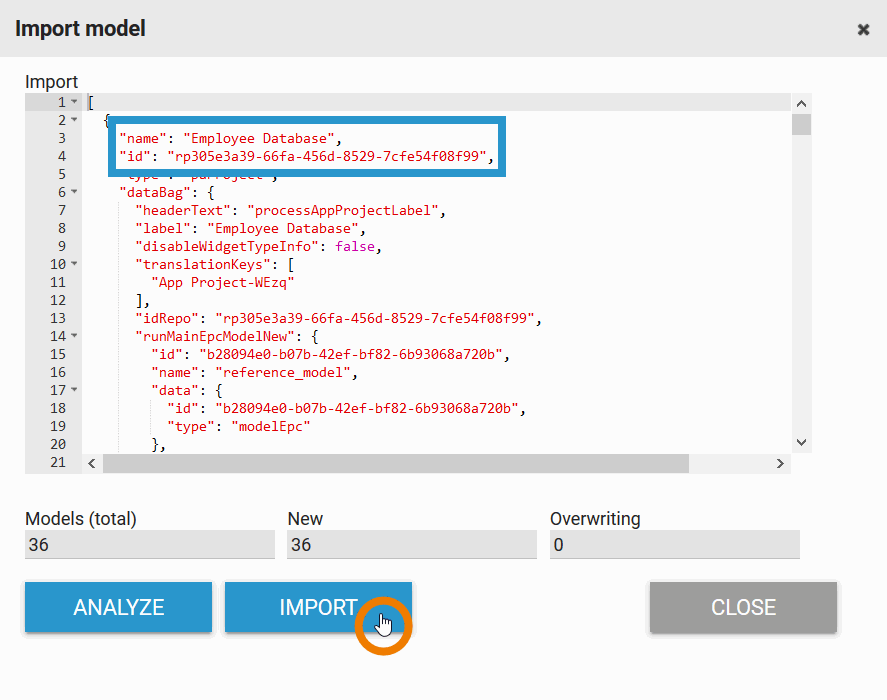Collapse the fold arrow on line 2
Screen dimensions: 887x700
(74, 120)
